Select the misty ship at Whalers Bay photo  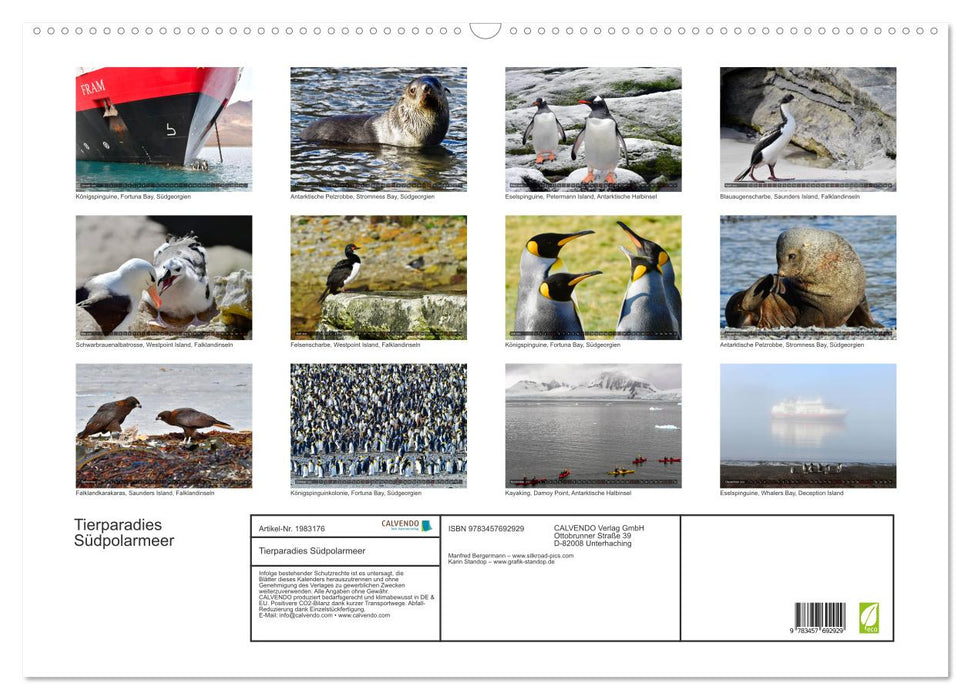pyautogui.click(x=808, y=425)
